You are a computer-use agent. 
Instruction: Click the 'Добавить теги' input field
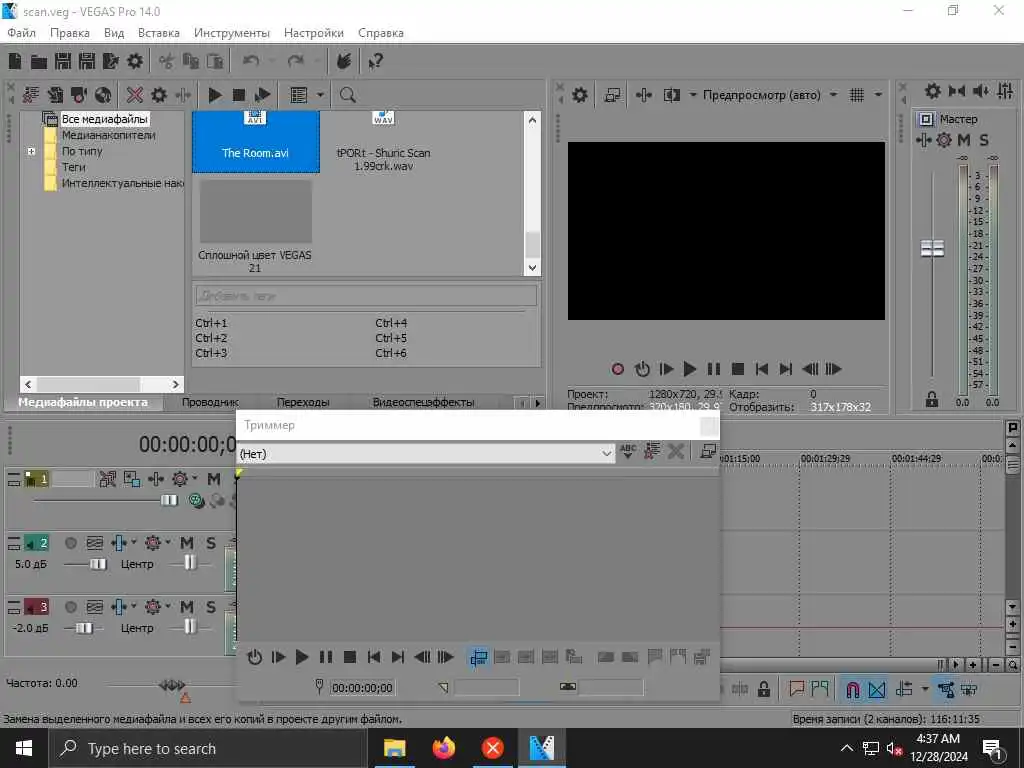[366, 296]
